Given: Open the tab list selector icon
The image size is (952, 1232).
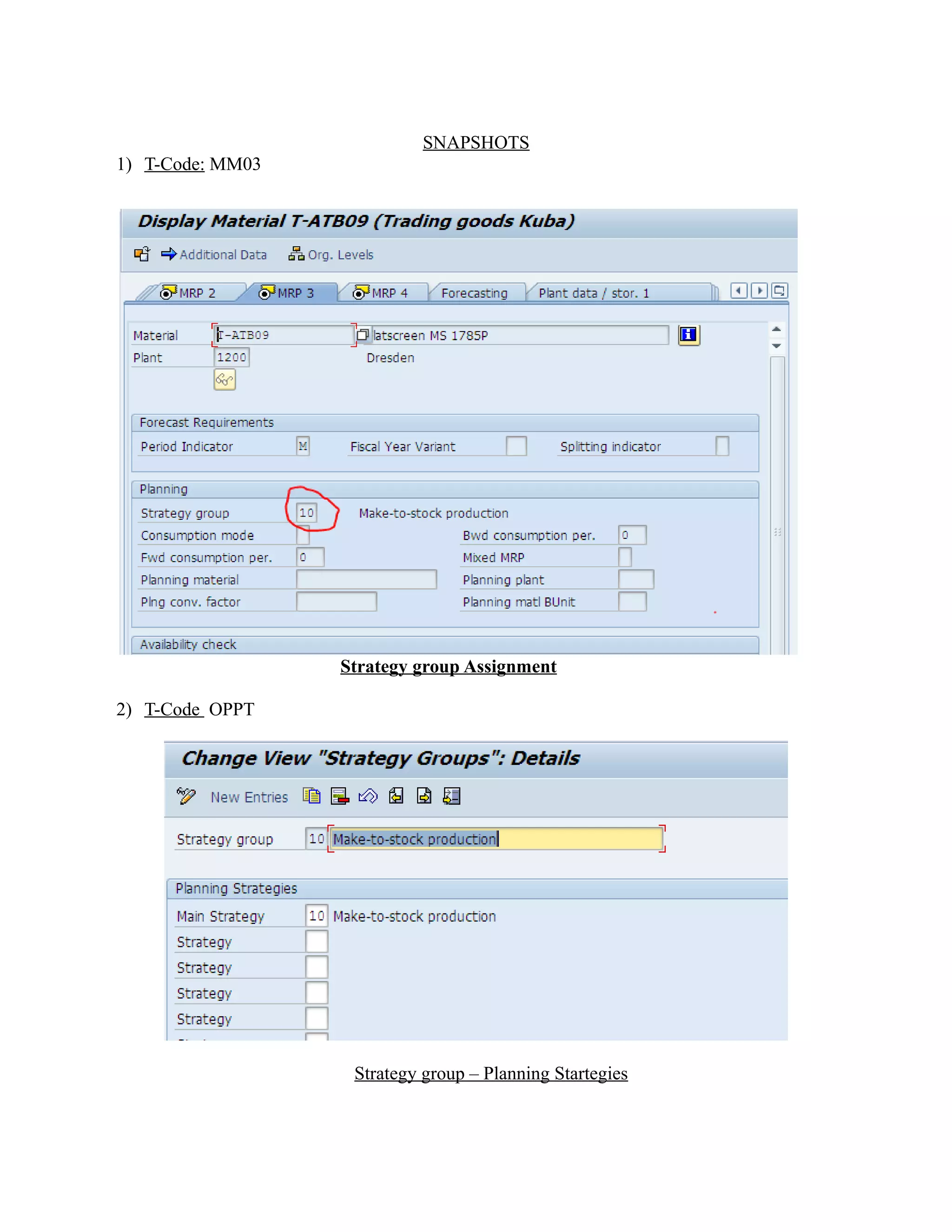Looking at the screenshot, I should pyautogui.click(x=780, y=291).
